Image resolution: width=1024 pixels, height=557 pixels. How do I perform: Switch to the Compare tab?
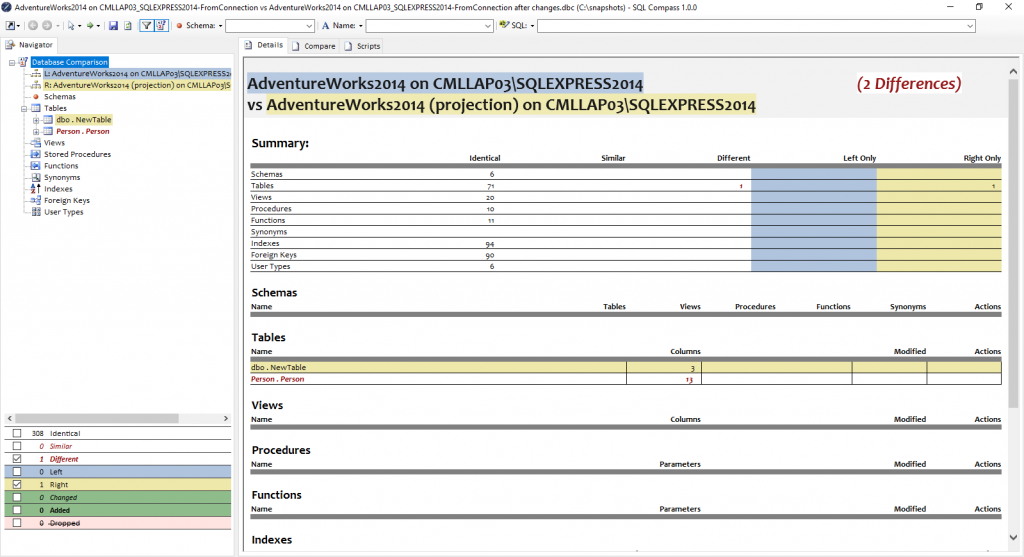pos(314,46)
